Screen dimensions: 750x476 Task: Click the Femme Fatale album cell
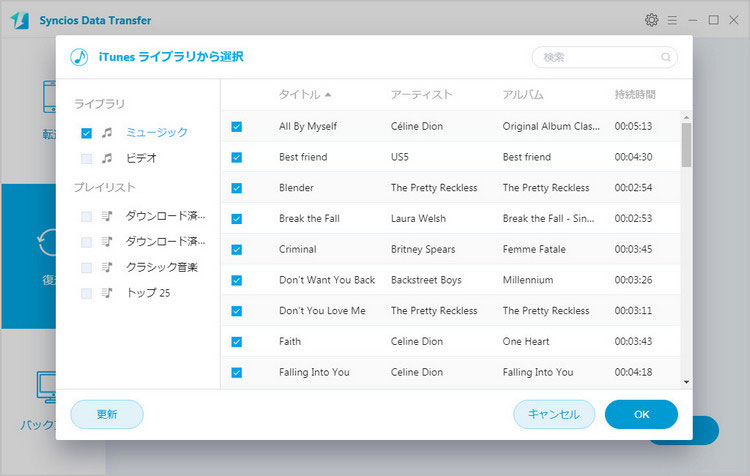pyautogui.click(x=534, y=249)
